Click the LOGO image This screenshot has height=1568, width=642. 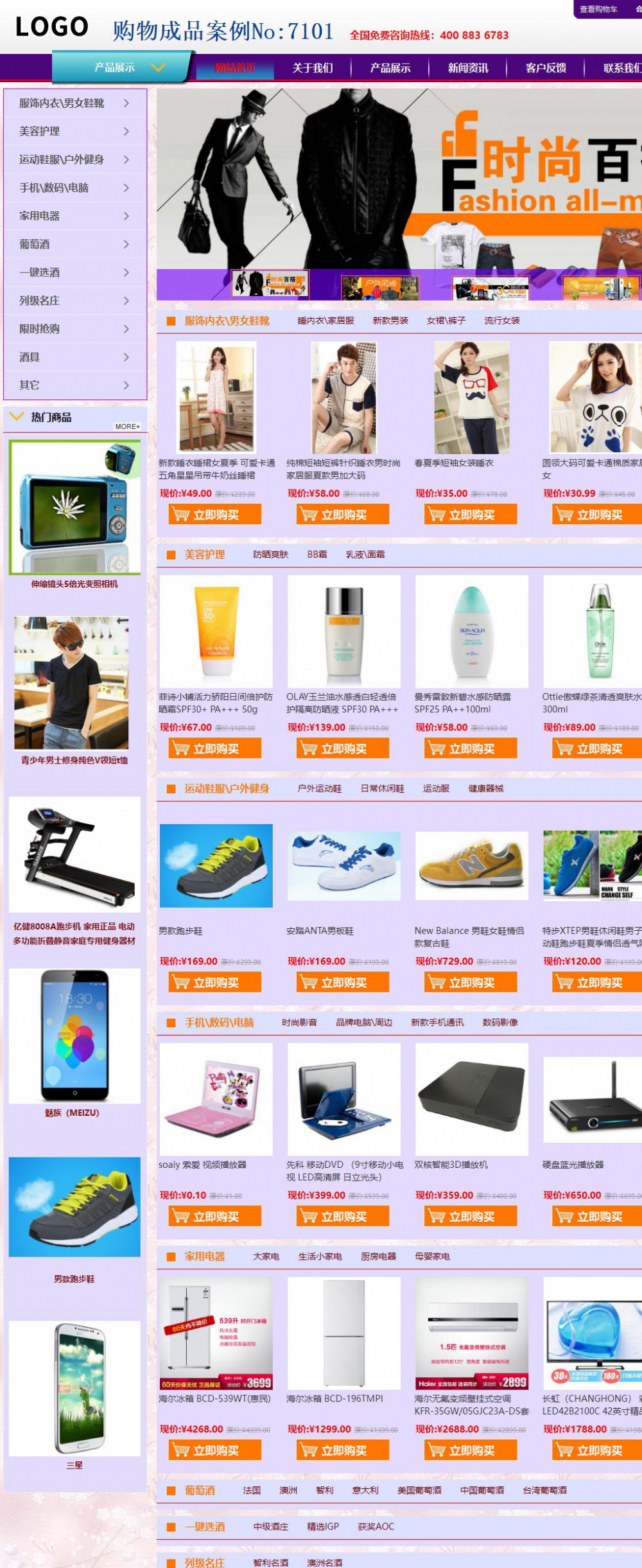click(x=51, y=27)
